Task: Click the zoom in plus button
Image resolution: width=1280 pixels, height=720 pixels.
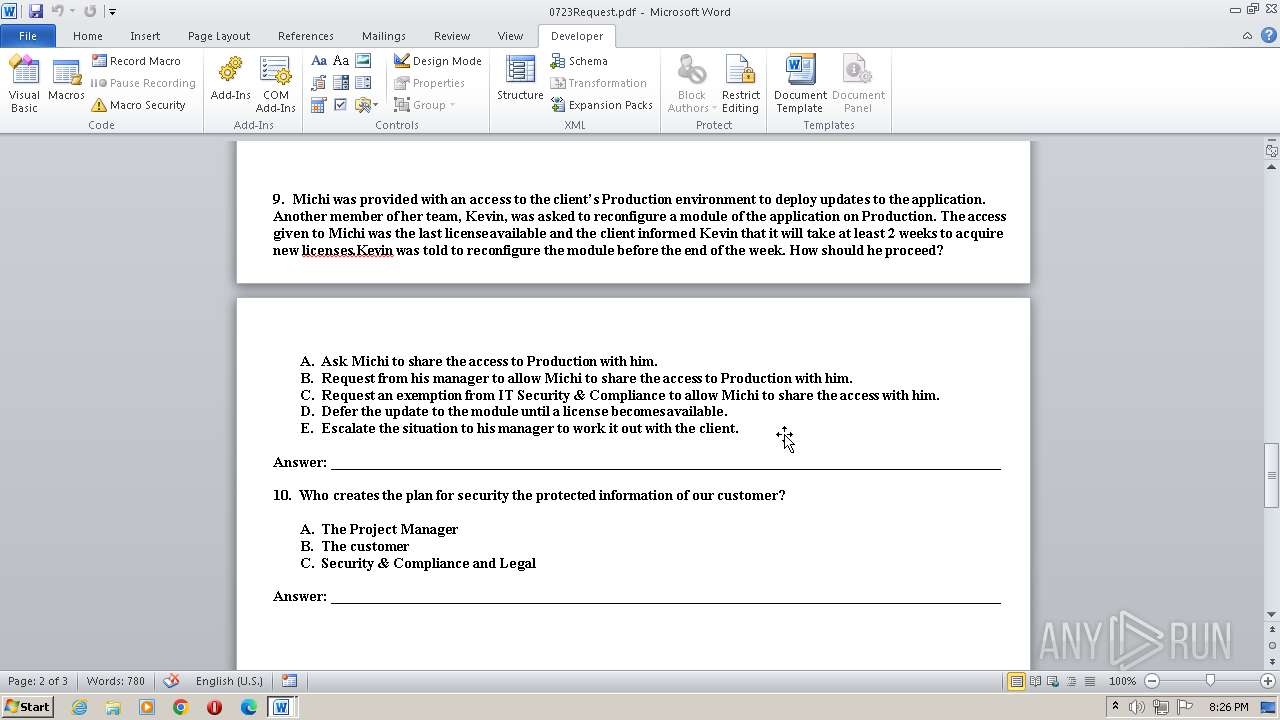Action: [1268, 681]
